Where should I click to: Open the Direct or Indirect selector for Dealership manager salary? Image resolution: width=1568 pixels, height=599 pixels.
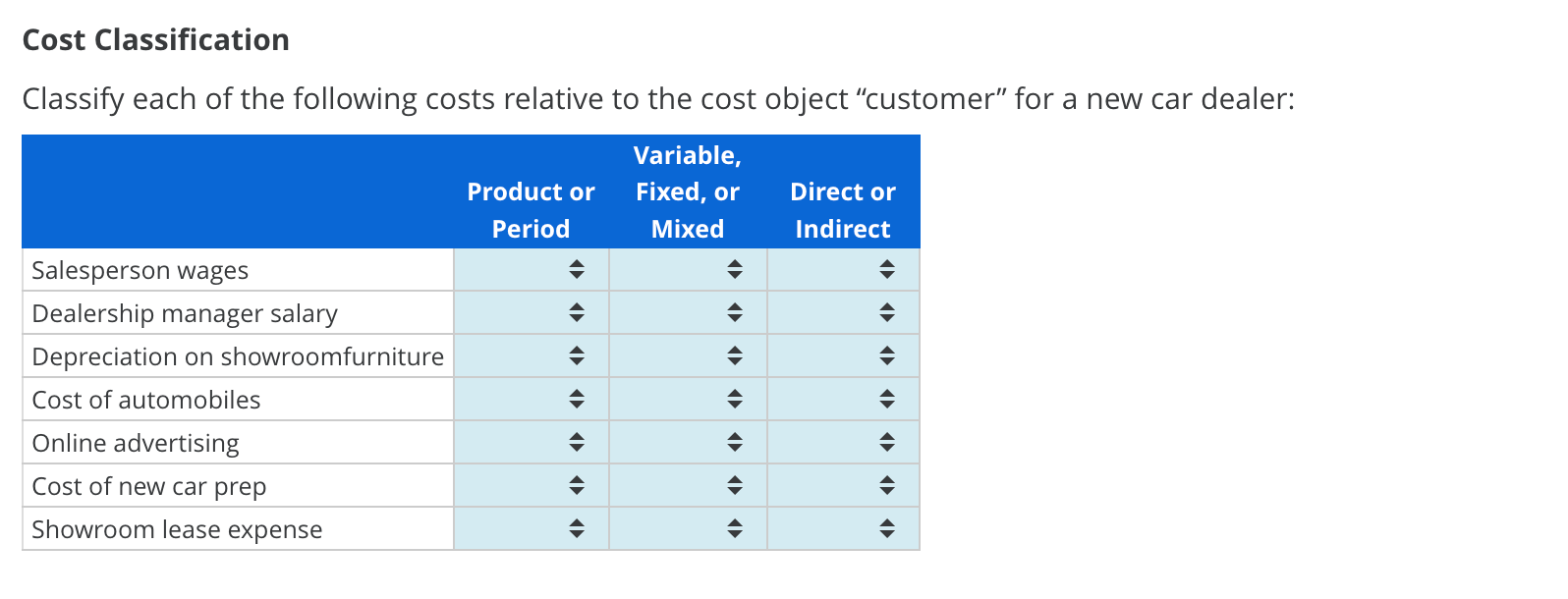pos(887,312)
